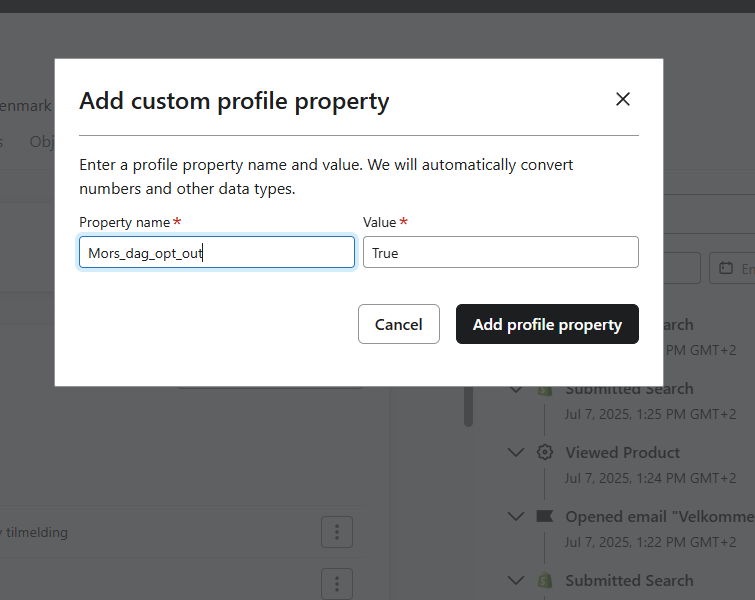
Task: Click Shopify icon beside 1:25 PM Submitted Search
Action: click(545, 389)
